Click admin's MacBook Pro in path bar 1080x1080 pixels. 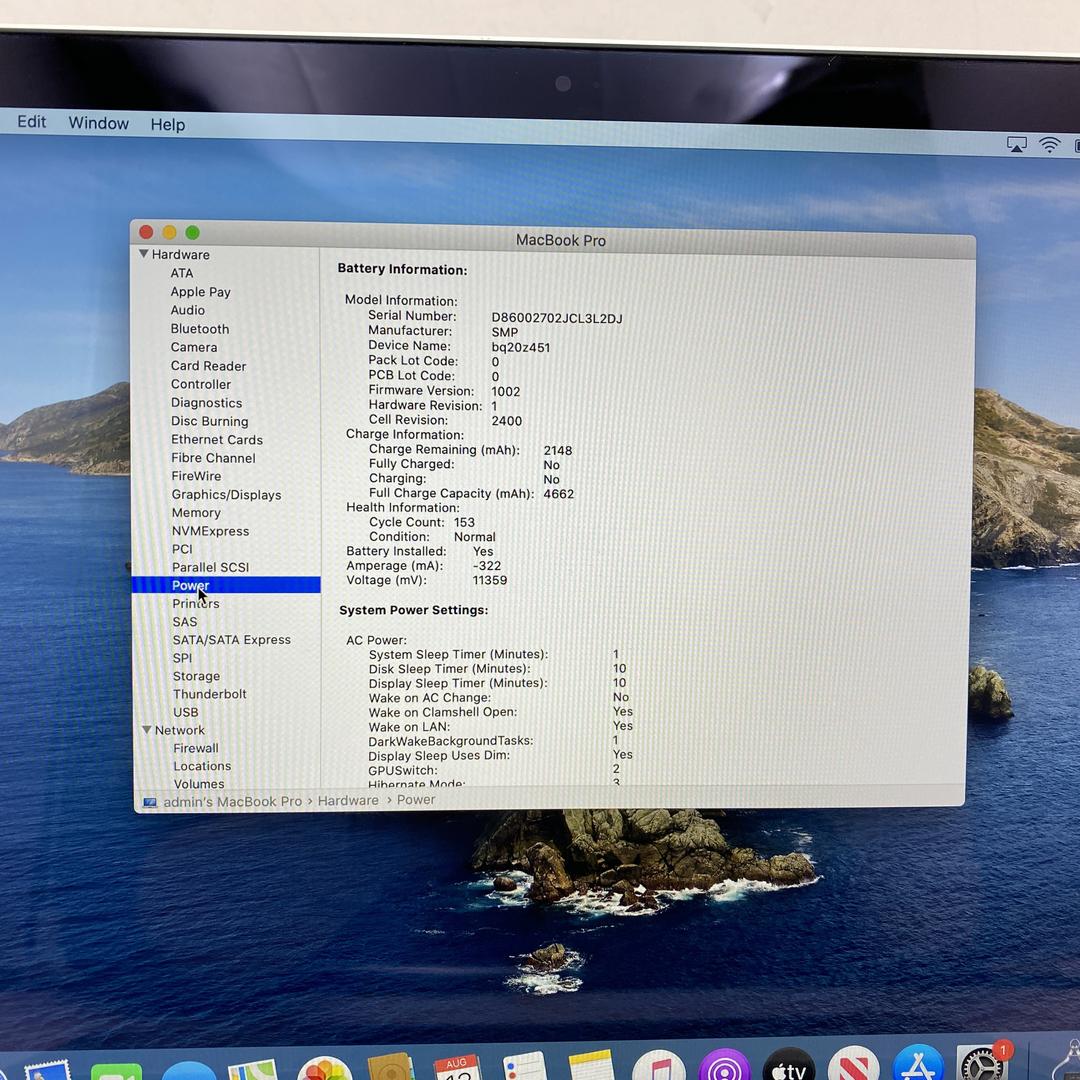click(x=233, y=802)
